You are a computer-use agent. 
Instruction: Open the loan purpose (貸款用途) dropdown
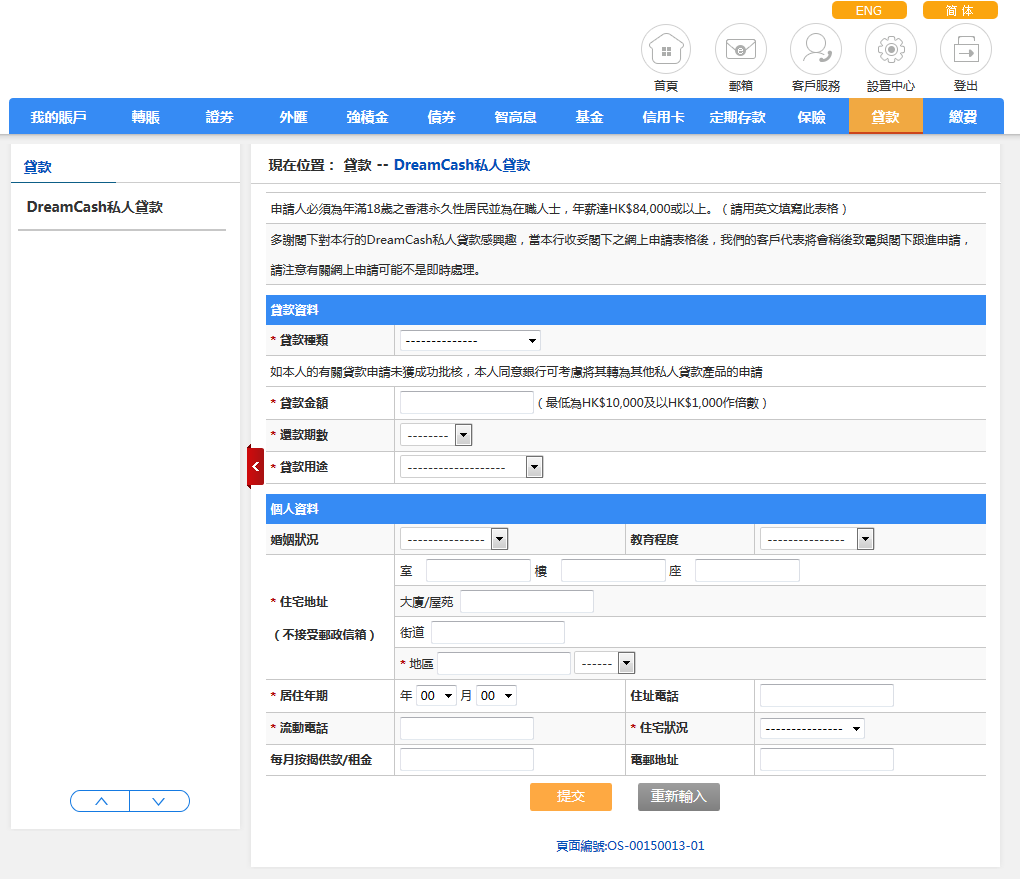471,467
